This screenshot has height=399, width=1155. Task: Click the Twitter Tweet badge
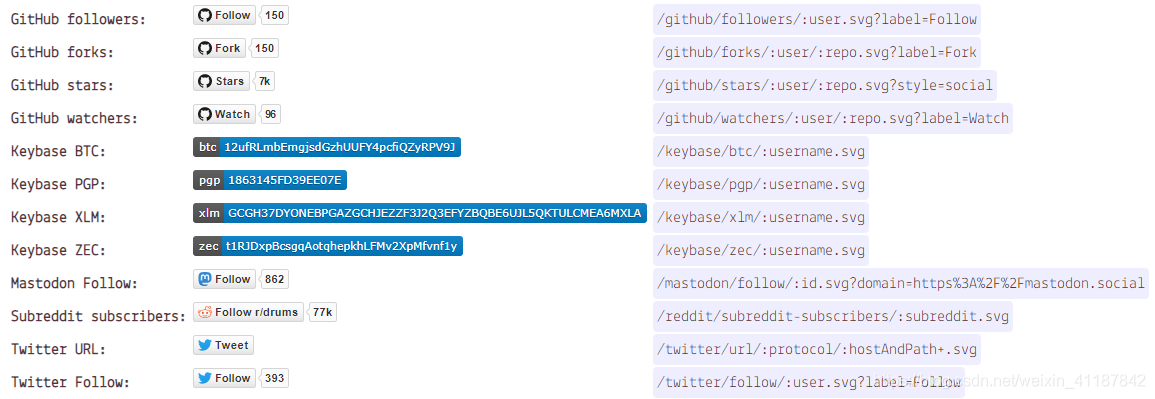tap(224, 345)
